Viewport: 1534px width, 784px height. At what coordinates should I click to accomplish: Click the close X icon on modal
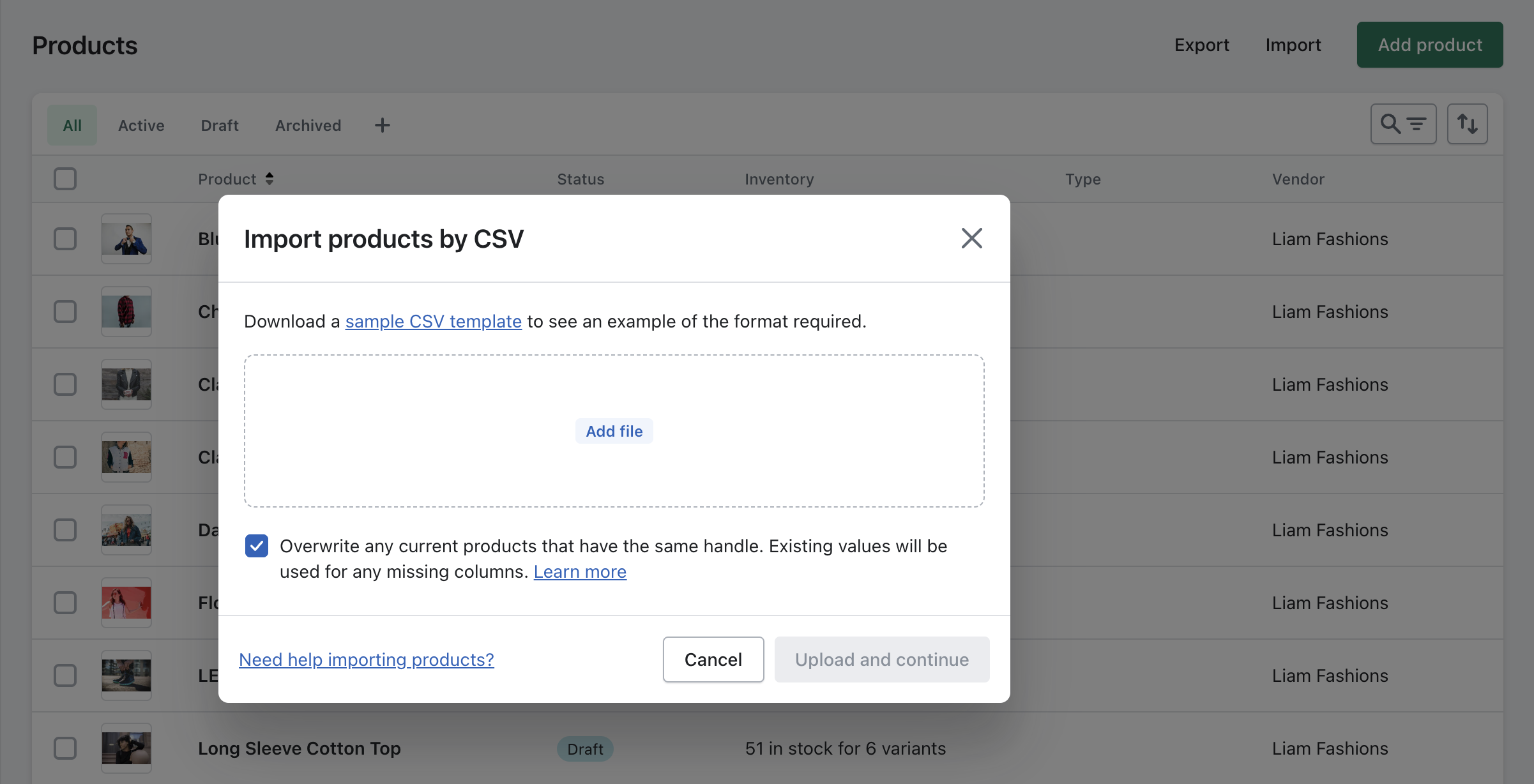pos(971,237)
